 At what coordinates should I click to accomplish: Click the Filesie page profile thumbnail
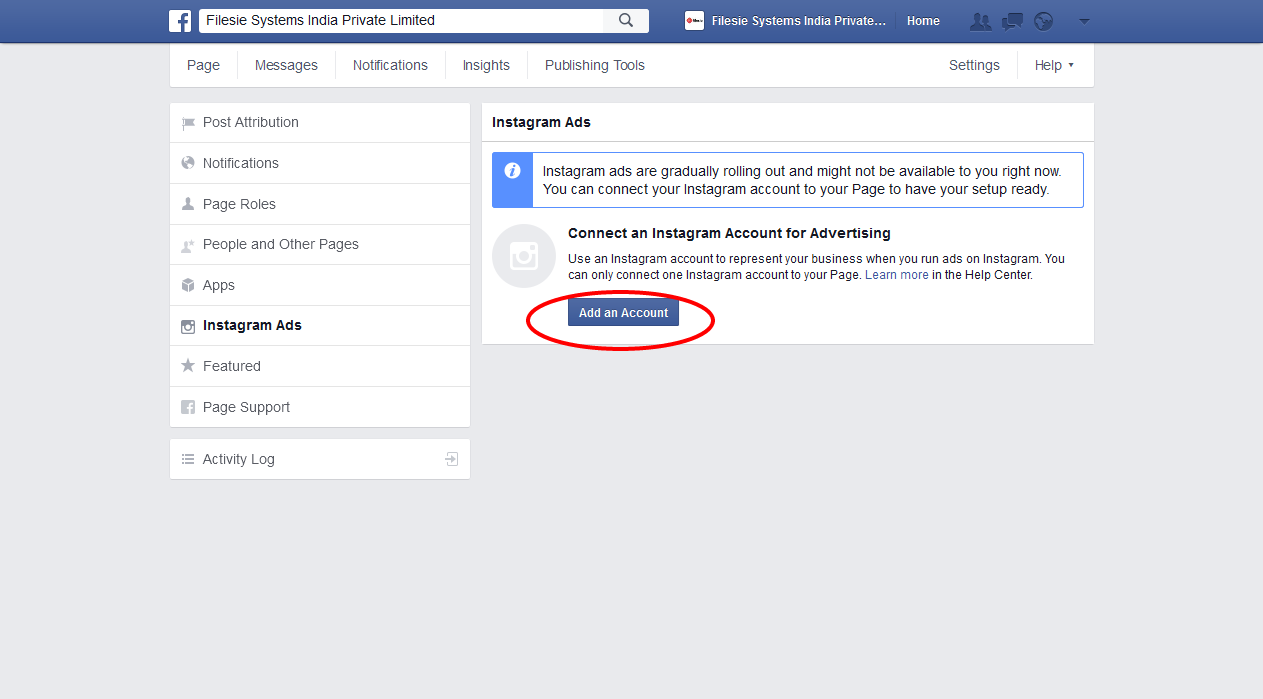[694, 21]
